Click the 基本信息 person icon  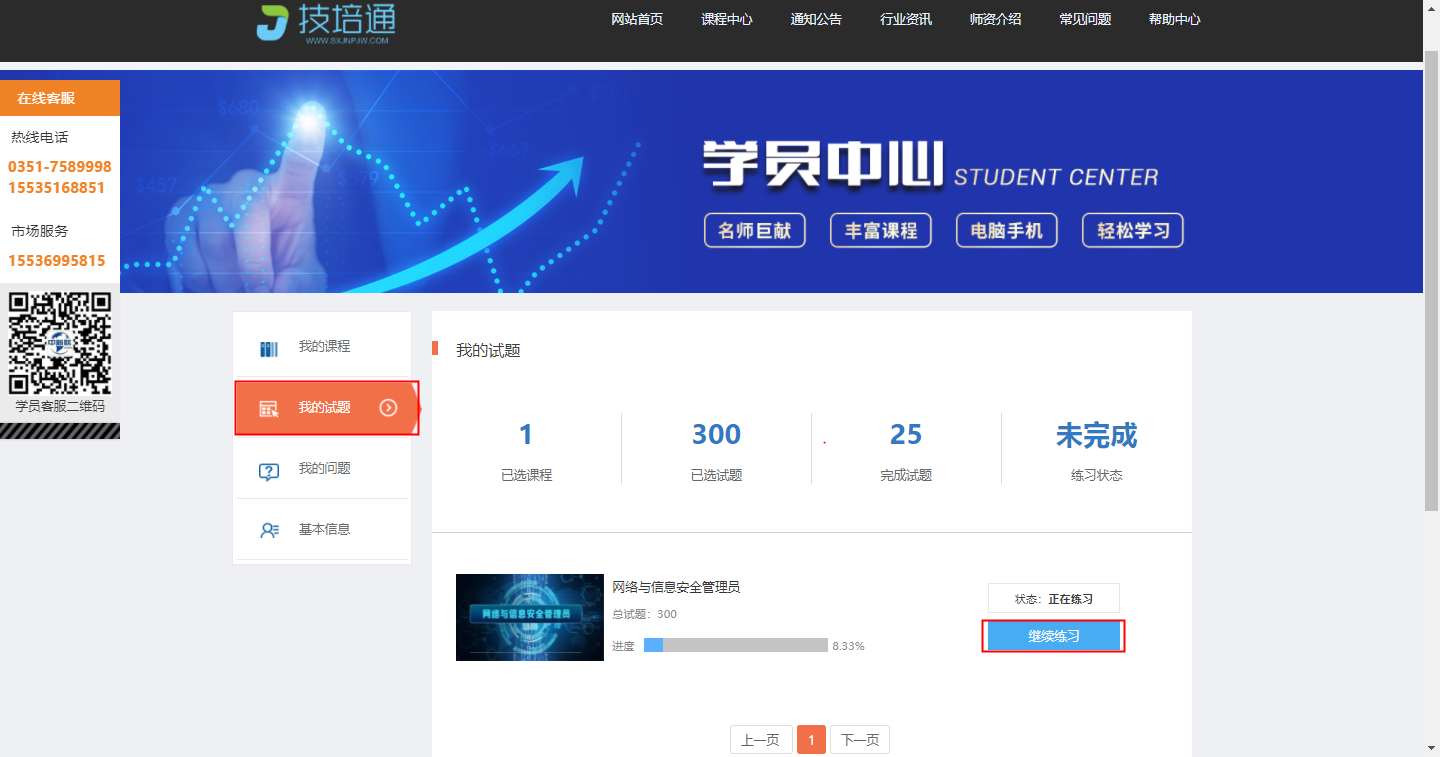(x=269, y=531)
